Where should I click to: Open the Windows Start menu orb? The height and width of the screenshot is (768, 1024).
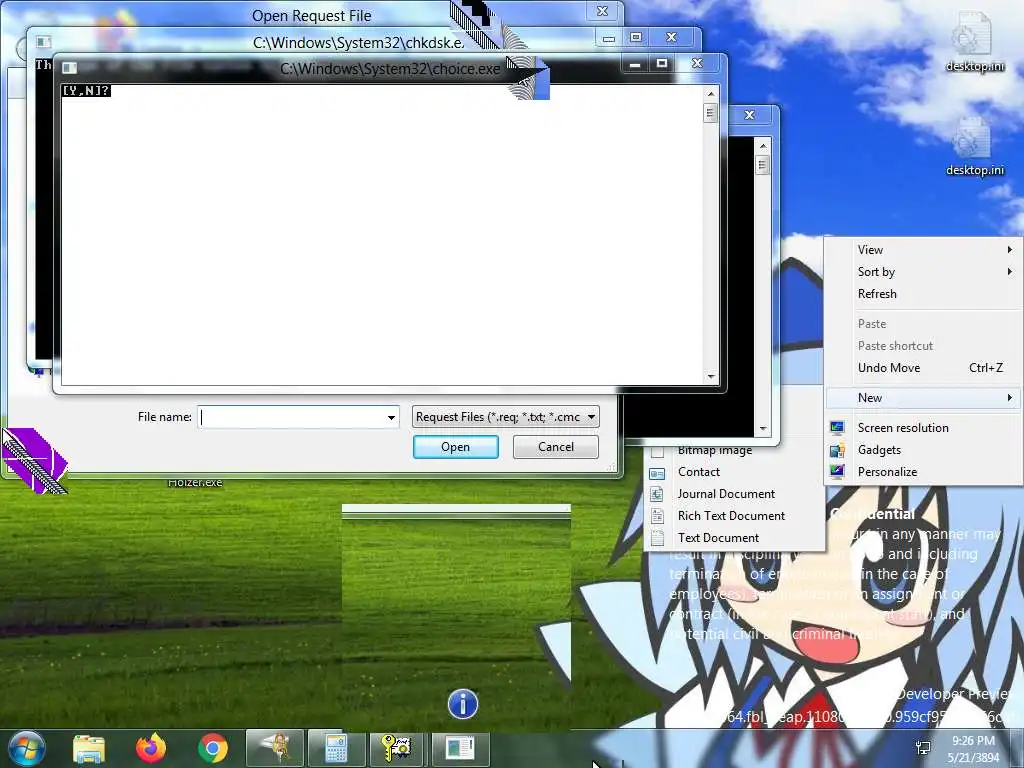click(27, 748)
